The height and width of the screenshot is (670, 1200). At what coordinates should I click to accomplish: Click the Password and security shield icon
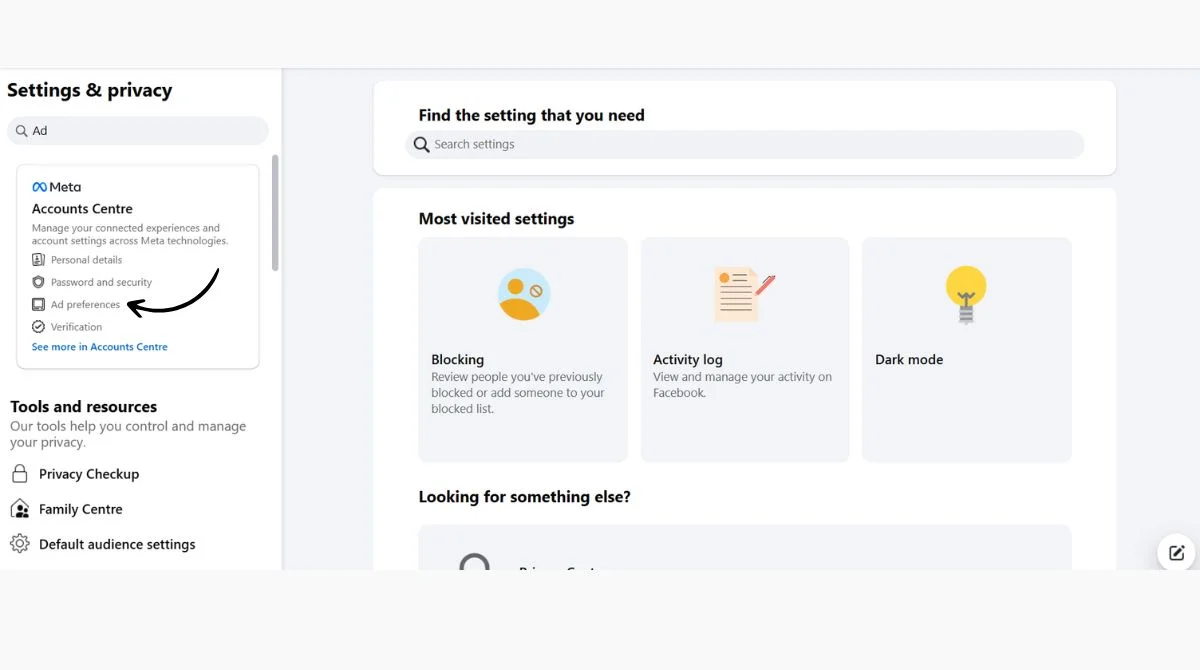coord(38,282)
